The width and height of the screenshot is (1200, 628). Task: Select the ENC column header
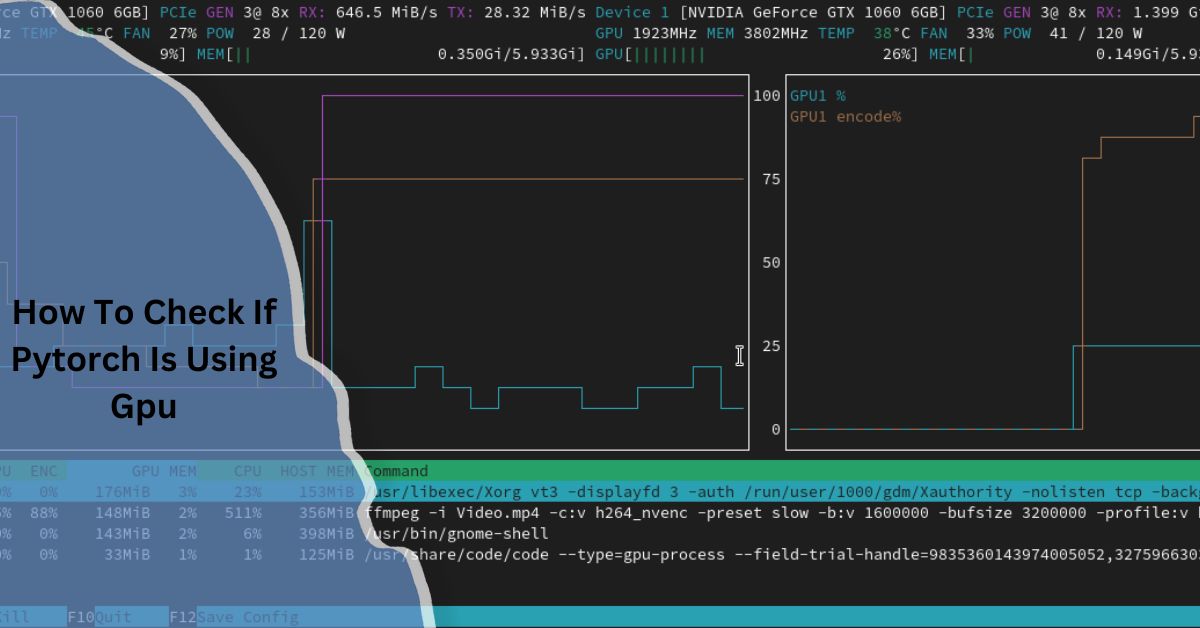pos(43,471)
